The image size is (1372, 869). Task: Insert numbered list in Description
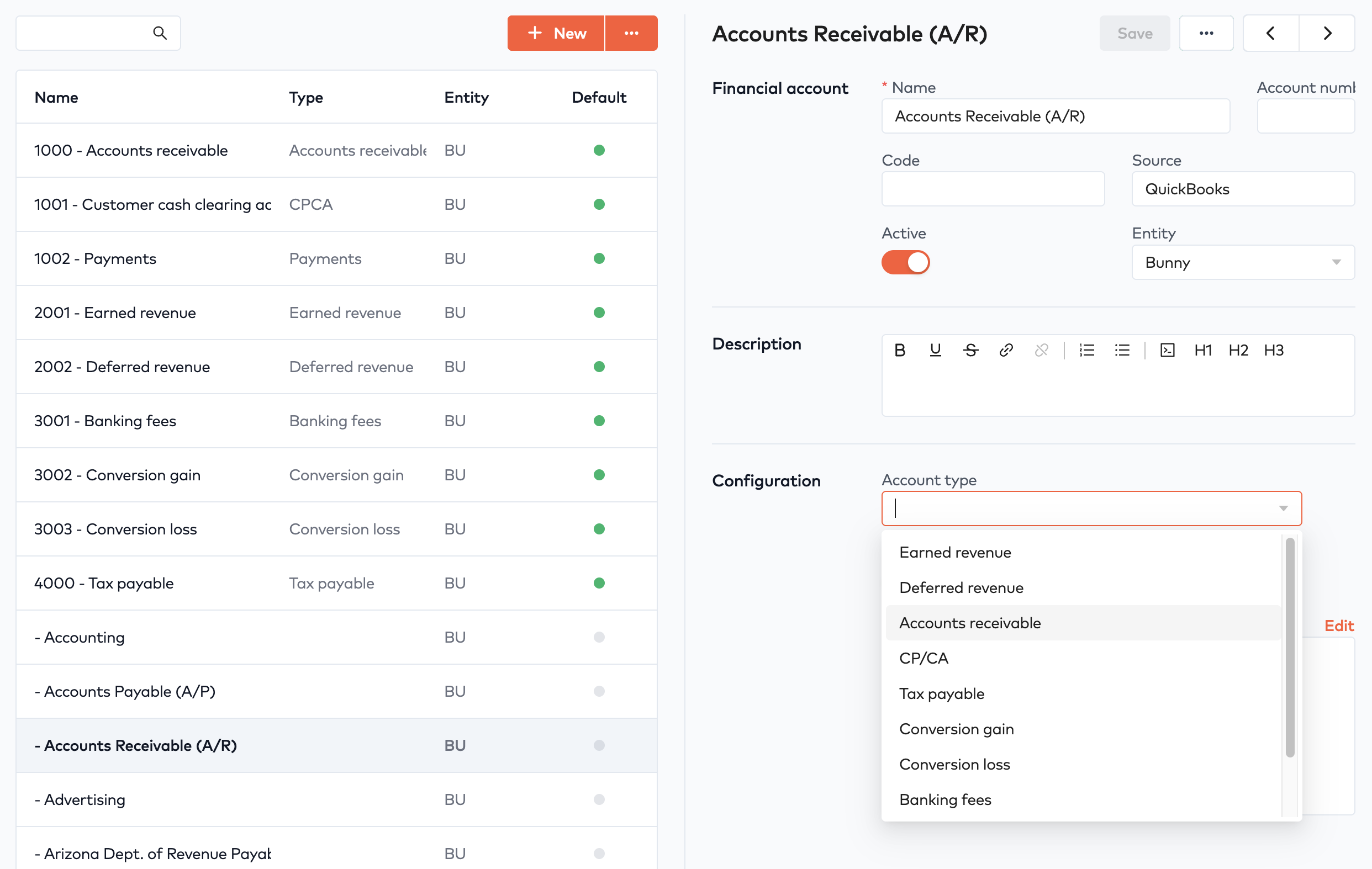1086,350
